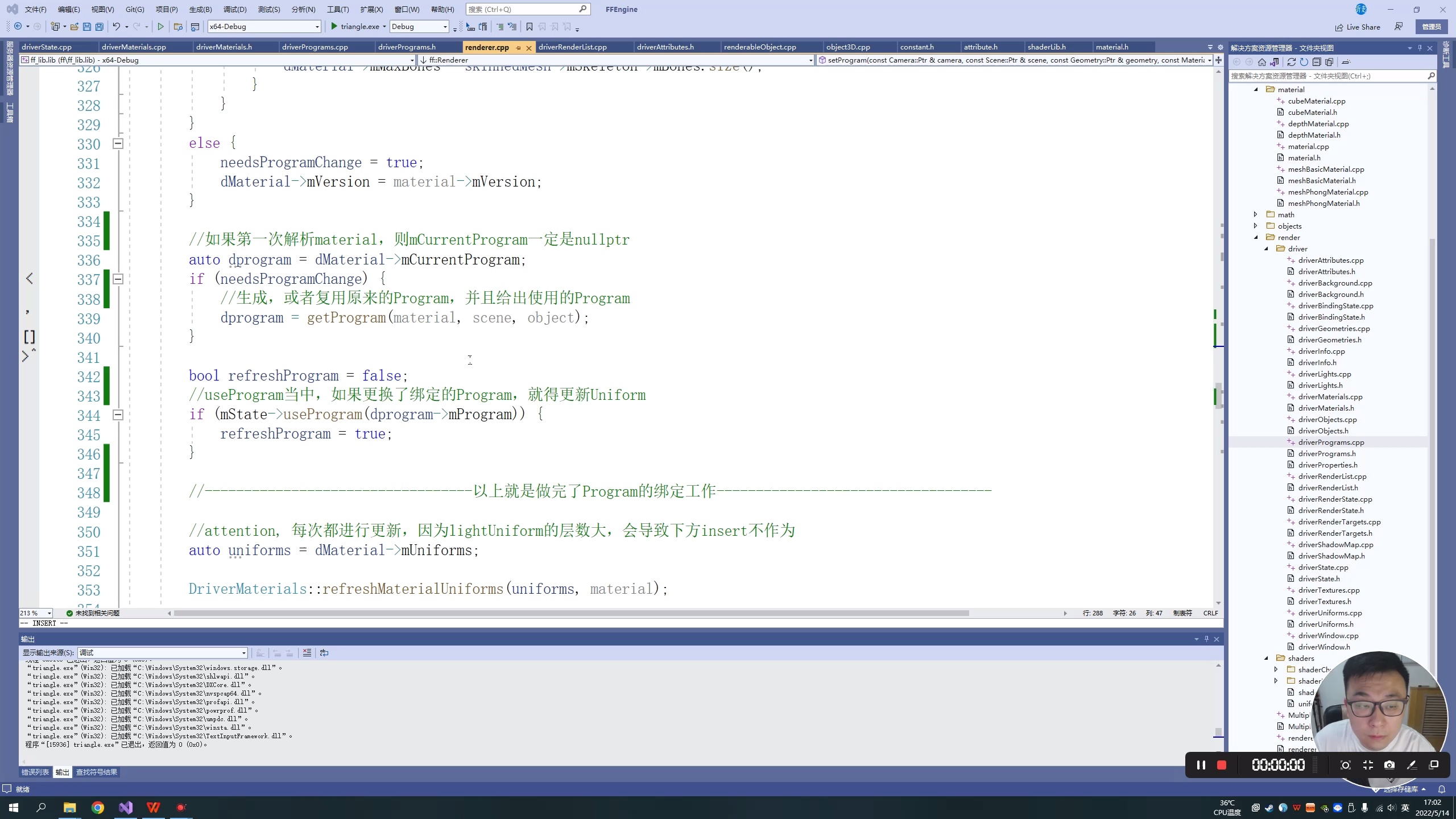Click the Live Share button

(x=1357, y=27)
